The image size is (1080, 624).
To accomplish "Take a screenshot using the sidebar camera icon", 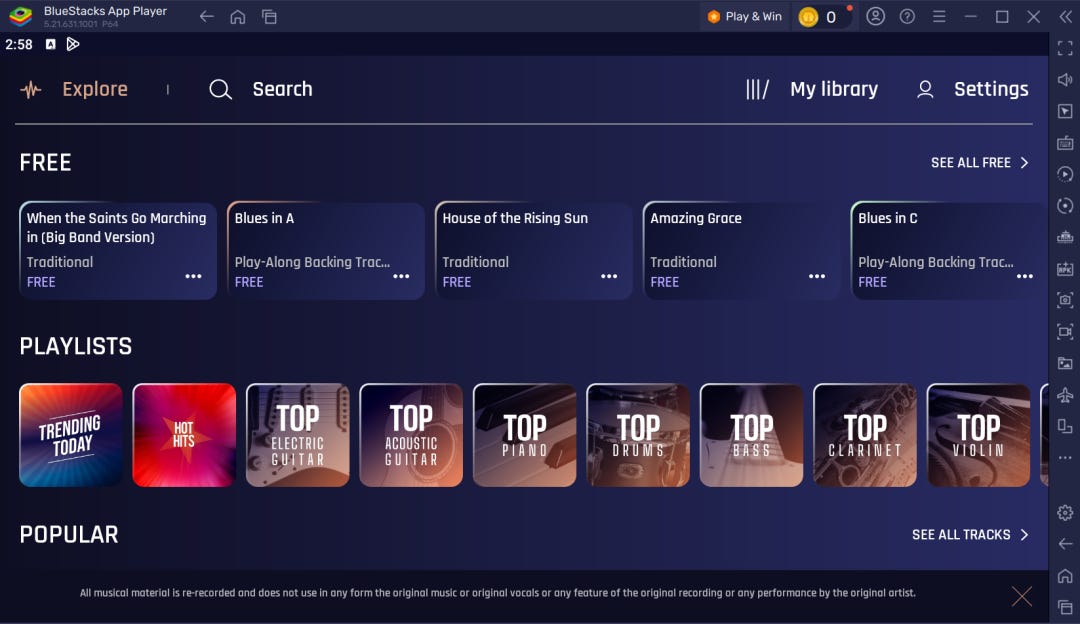I will coord(1065,300).
